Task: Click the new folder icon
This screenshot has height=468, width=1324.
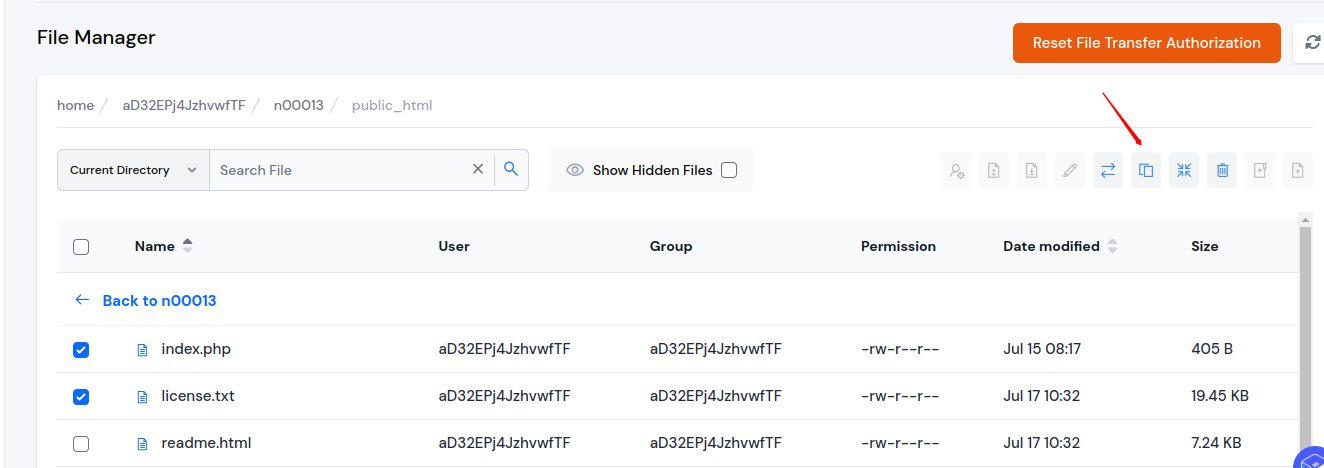Action: (1260, 170)
